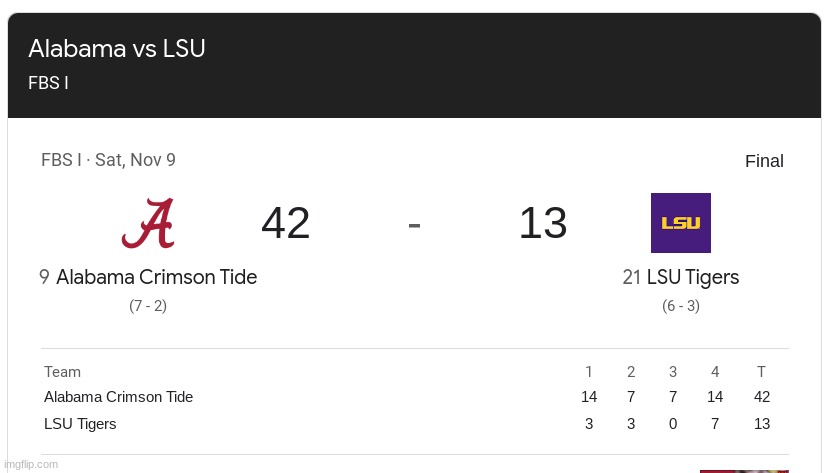
Task: Click the 'Final' game status label
Action: click(x=764, y=161)
